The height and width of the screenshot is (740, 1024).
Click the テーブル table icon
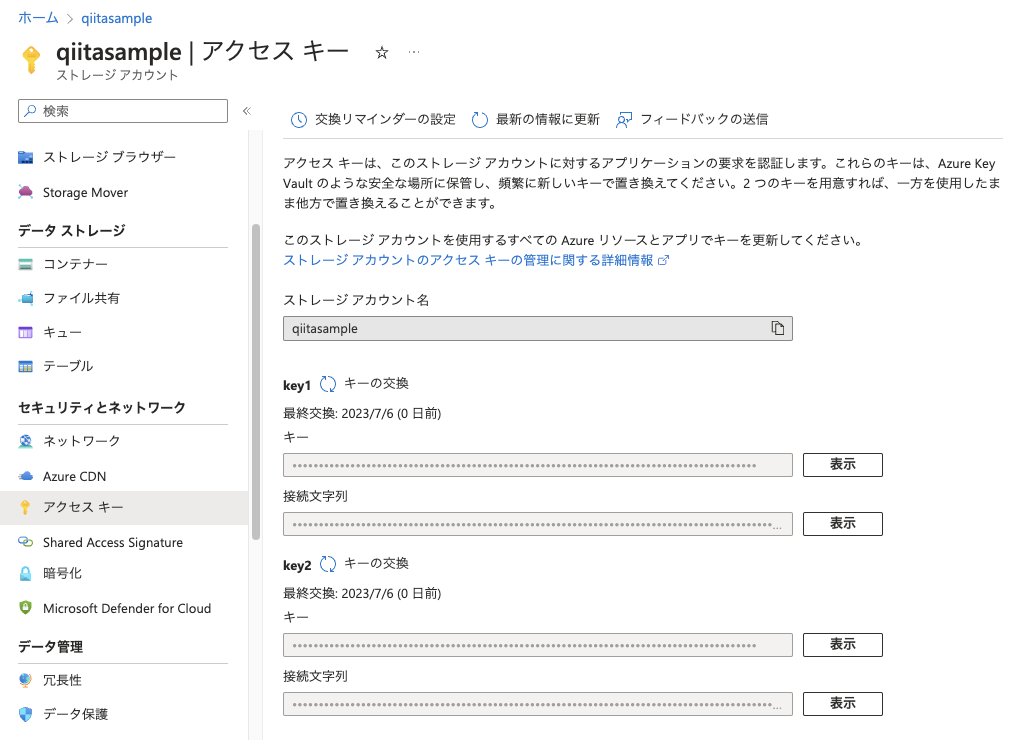click(x=25, y=366)
